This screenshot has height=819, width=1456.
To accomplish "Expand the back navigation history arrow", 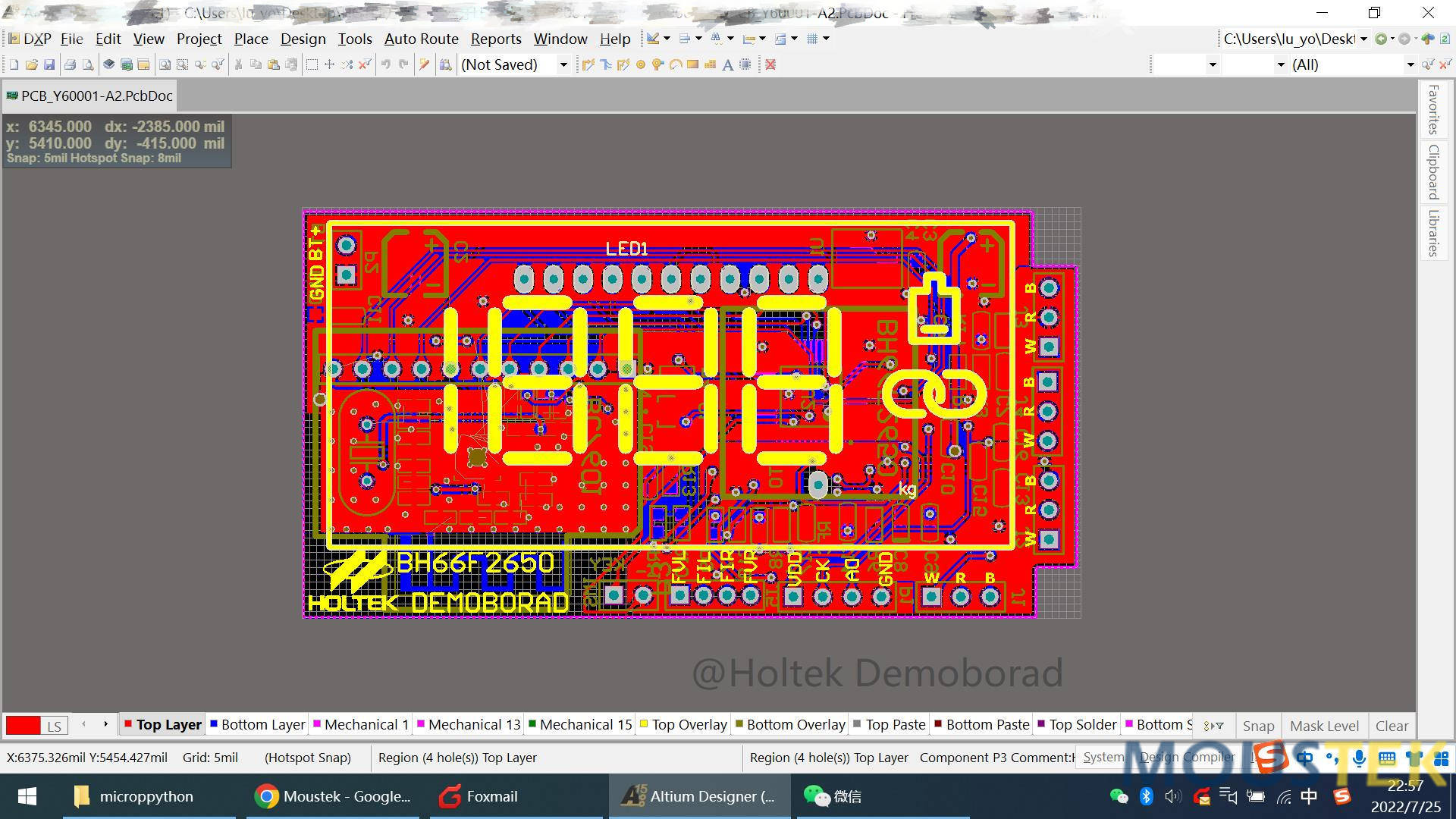I will [1392, 39].
